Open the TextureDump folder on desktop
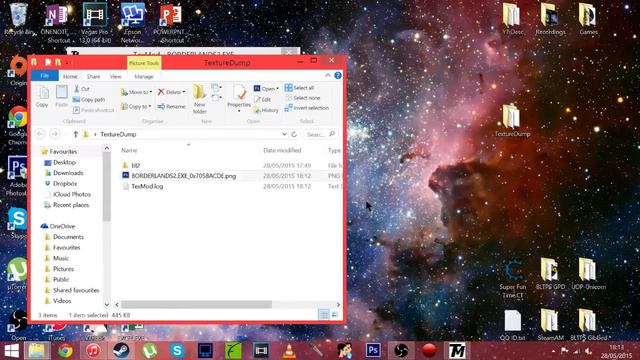640x360 pixels. click(512, 120)
